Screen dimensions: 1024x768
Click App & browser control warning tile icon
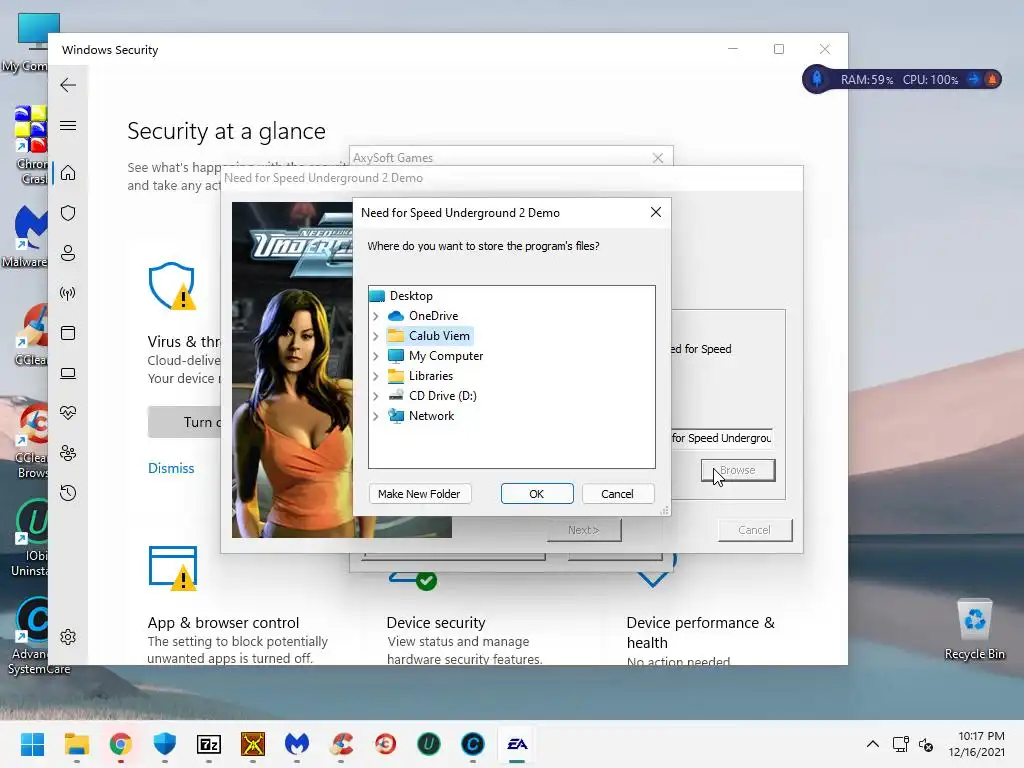(173, 568)
